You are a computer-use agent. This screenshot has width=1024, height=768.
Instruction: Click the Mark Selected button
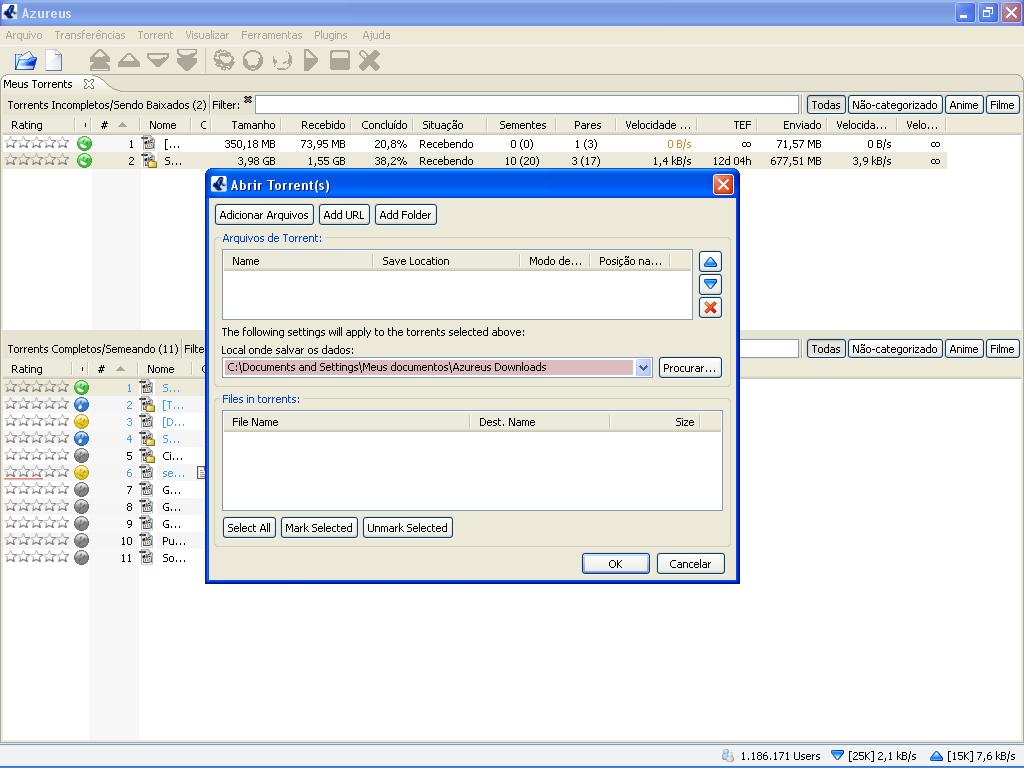(x=319, y=528)
